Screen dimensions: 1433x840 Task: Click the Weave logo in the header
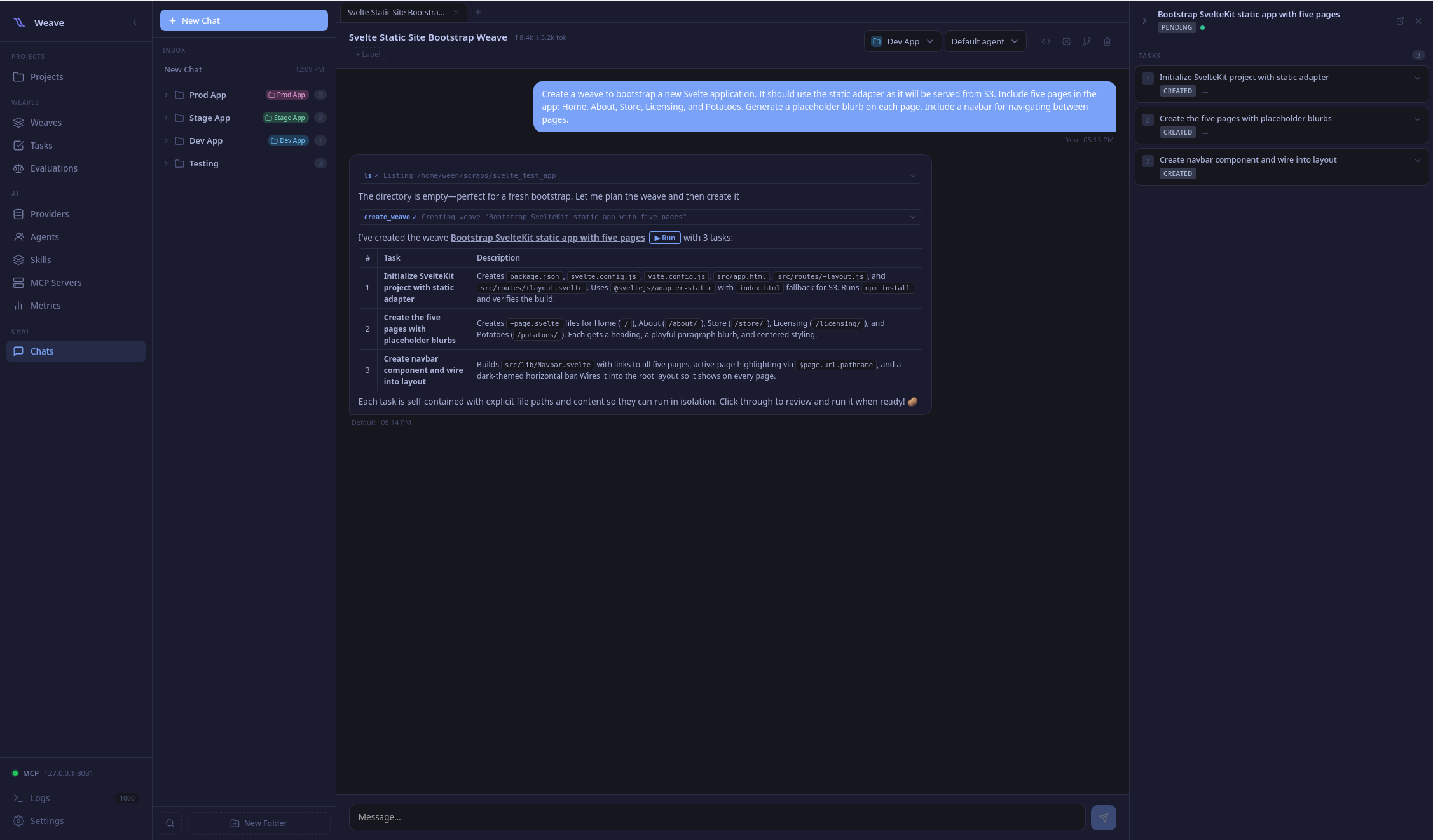click(x=19, y=22)
